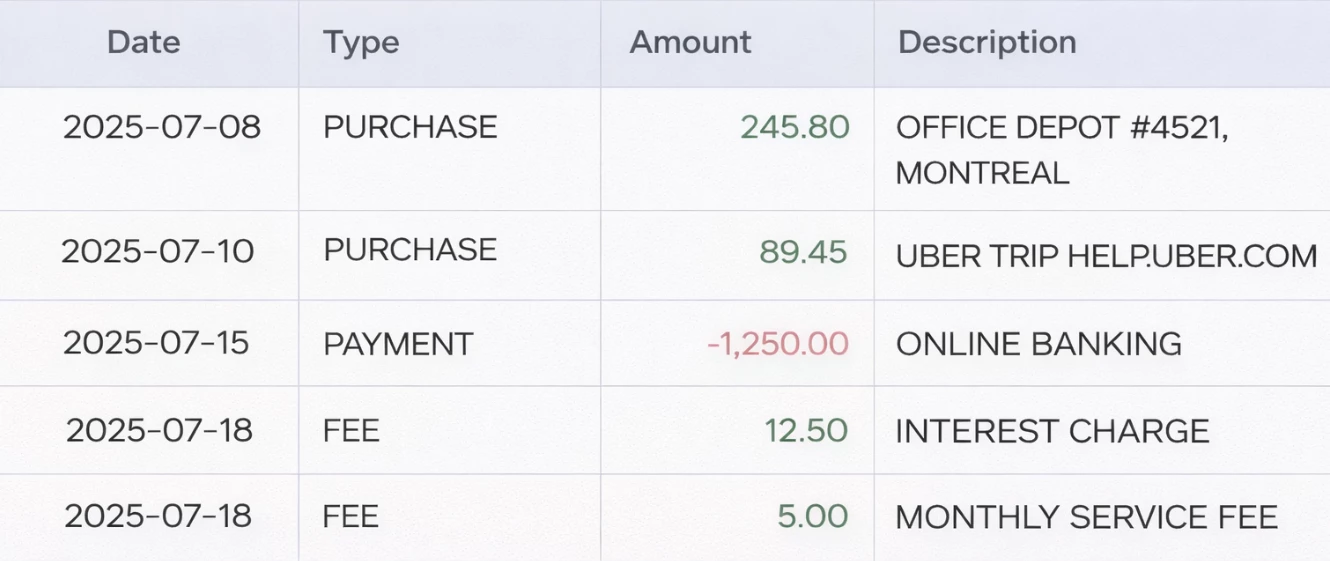1330x561 pixels.
Task: Open the OFFICE DEPOT #4521 description
Action: point(1062,149)
